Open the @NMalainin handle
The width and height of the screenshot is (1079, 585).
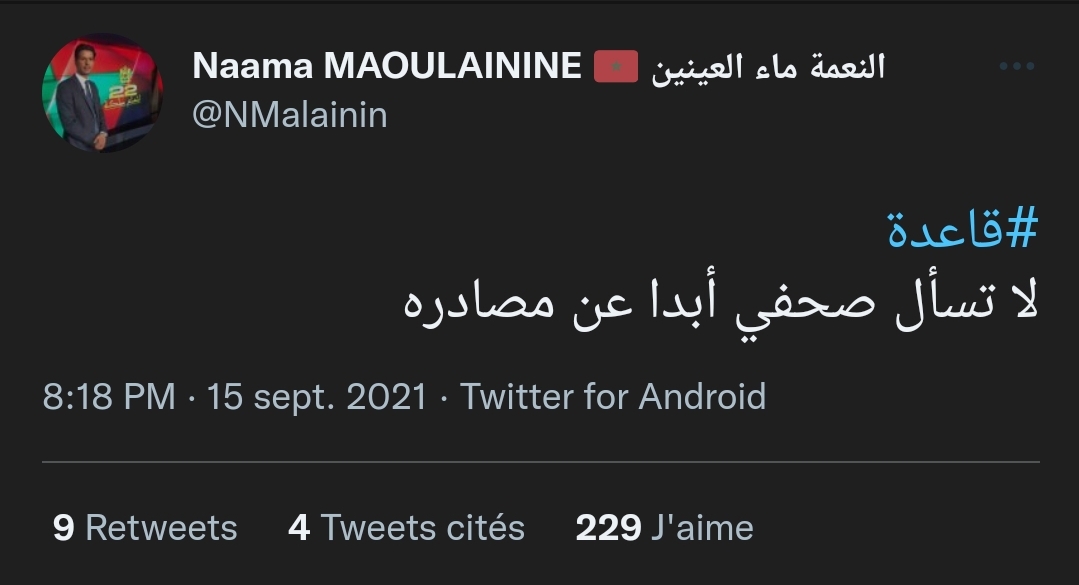click(289, 115)
